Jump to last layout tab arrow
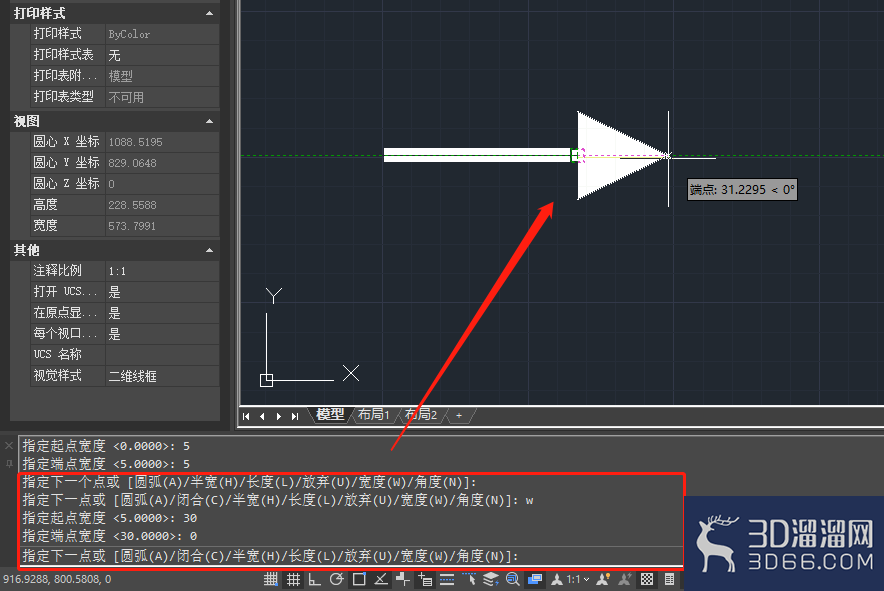Image resolution: width=884 pixels, height=591 pixels. coord(295,416)
